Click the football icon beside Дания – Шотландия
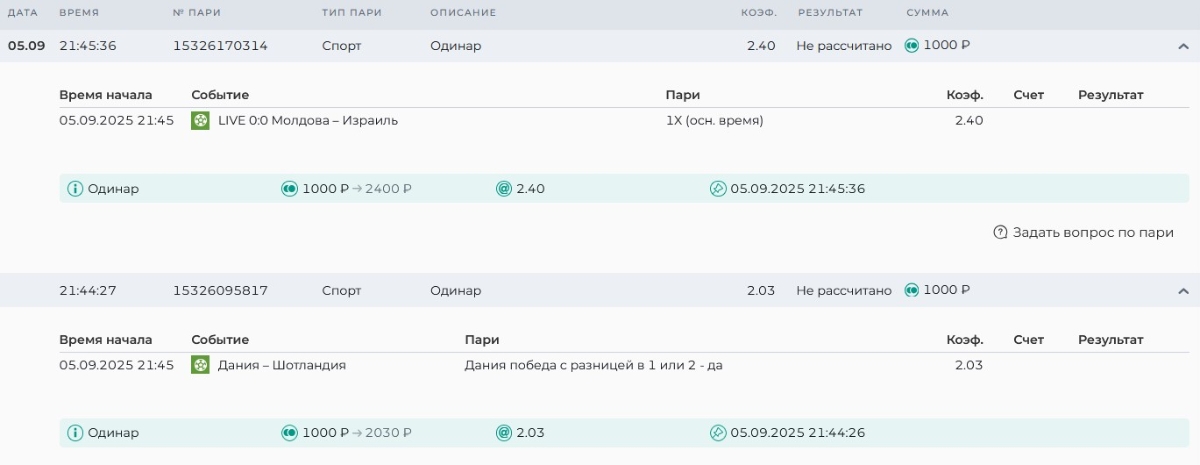 tap(200, 366)
